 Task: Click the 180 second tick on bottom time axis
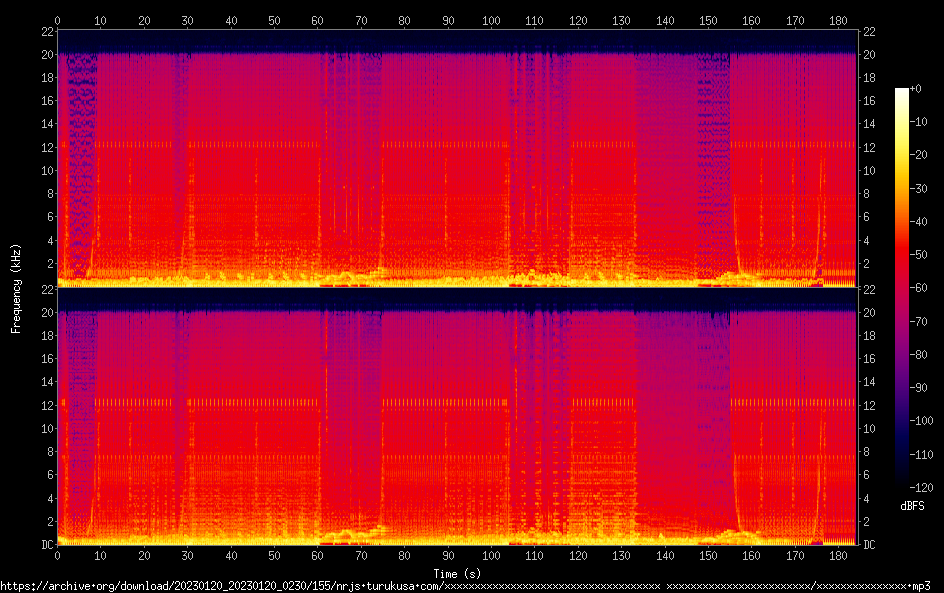838,555
